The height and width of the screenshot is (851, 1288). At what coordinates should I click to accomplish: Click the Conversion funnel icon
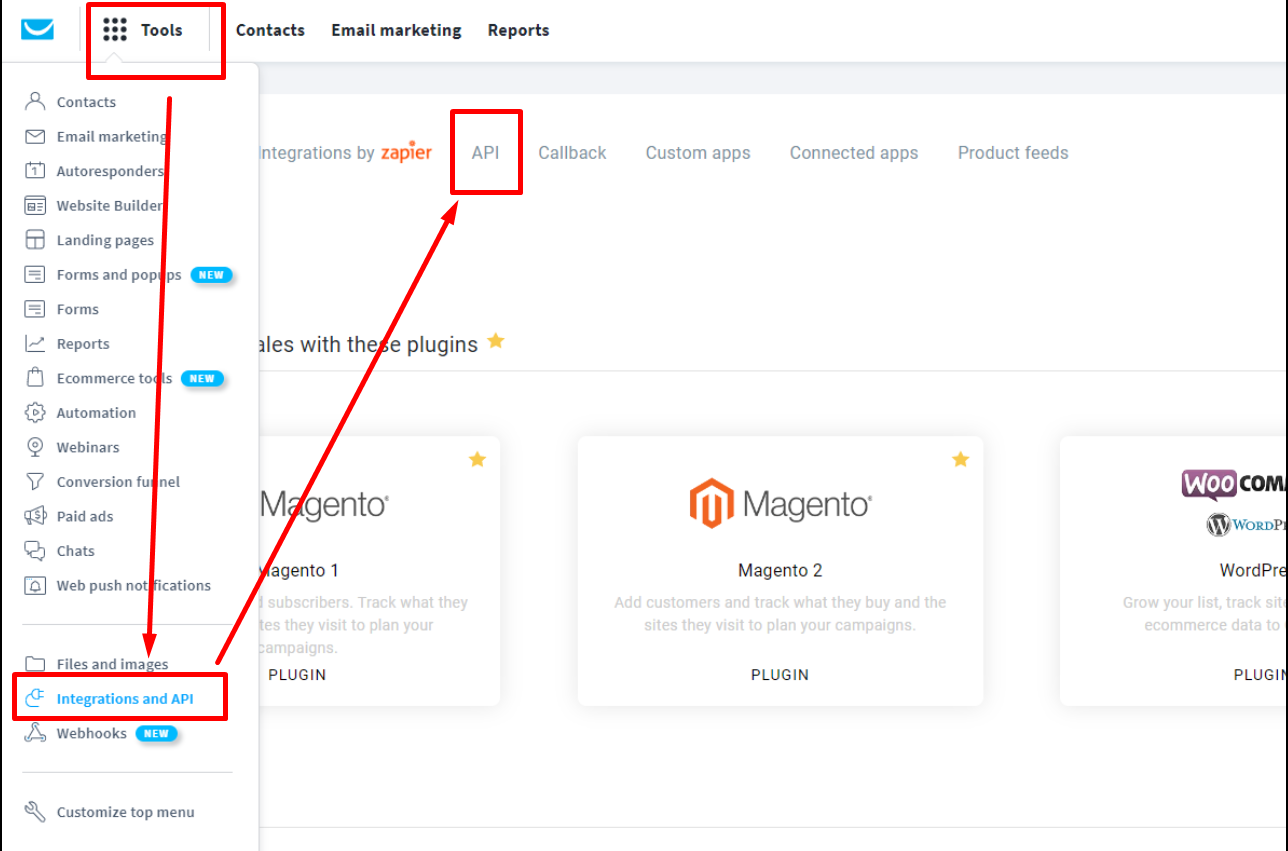35,482
